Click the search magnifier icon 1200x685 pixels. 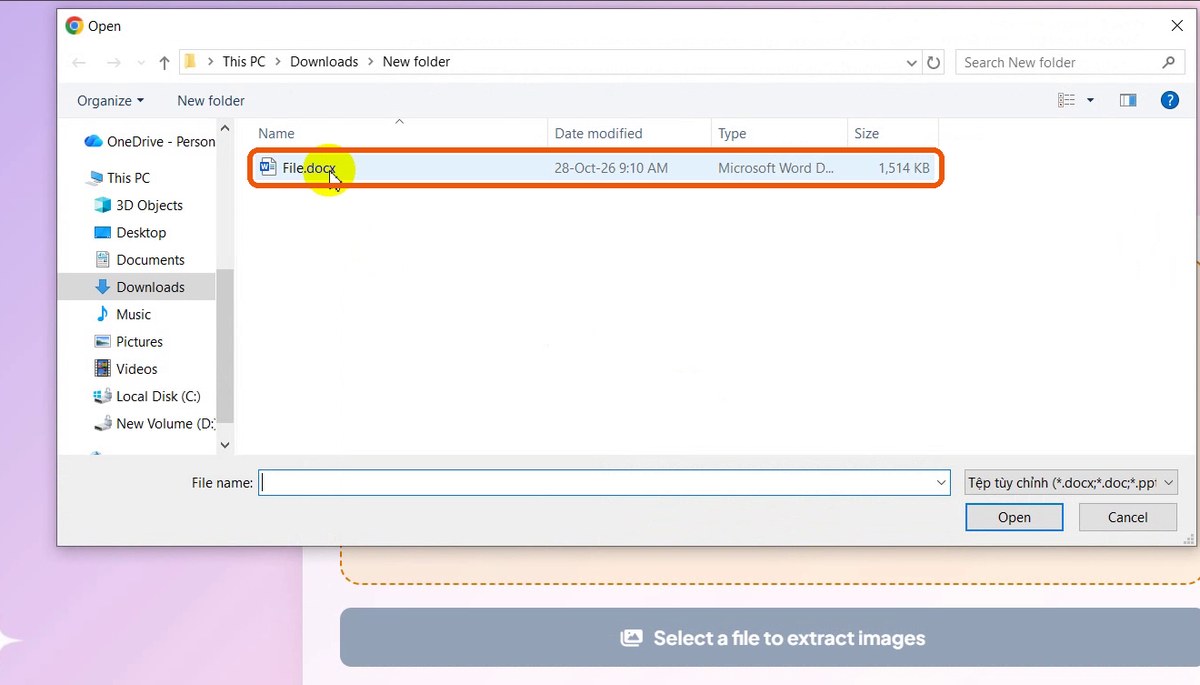(1168, 62)
